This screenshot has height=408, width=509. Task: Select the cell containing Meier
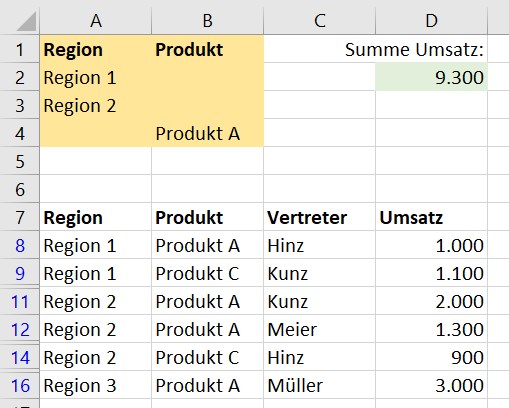pos(319,329)
